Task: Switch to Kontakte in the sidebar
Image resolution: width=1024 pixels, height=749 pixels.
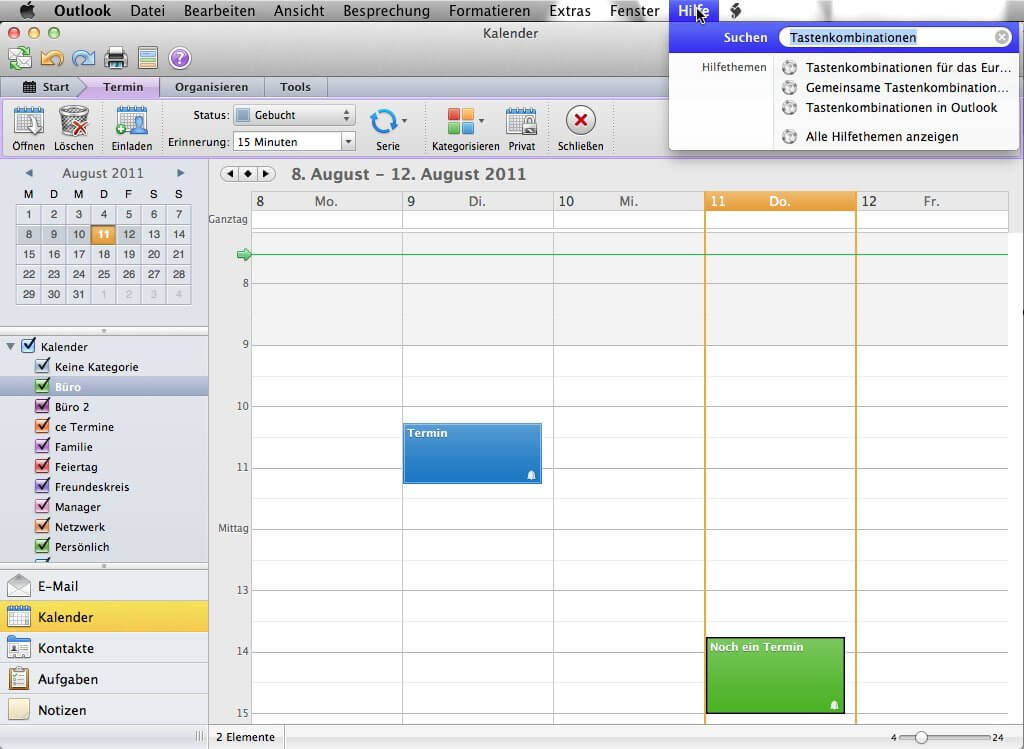Action: point(104,648)
